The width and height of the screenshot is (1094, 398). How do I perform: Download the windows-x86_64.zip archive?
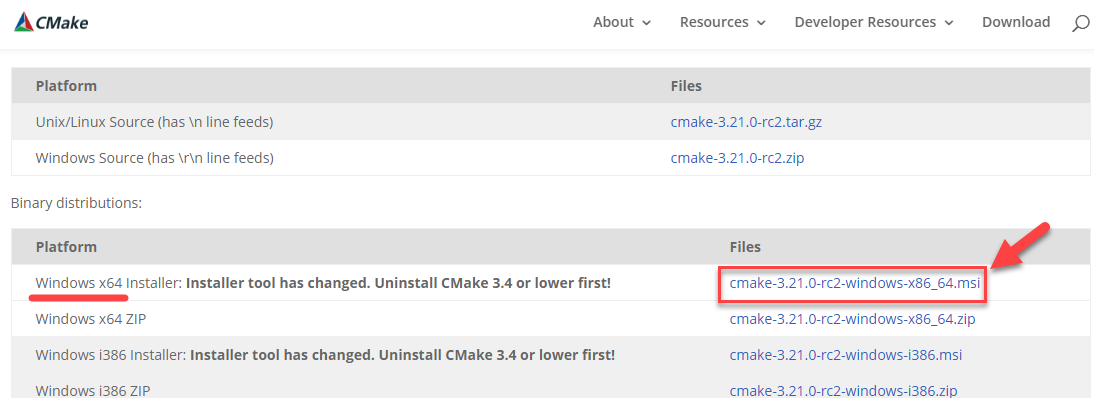point(852,320)
